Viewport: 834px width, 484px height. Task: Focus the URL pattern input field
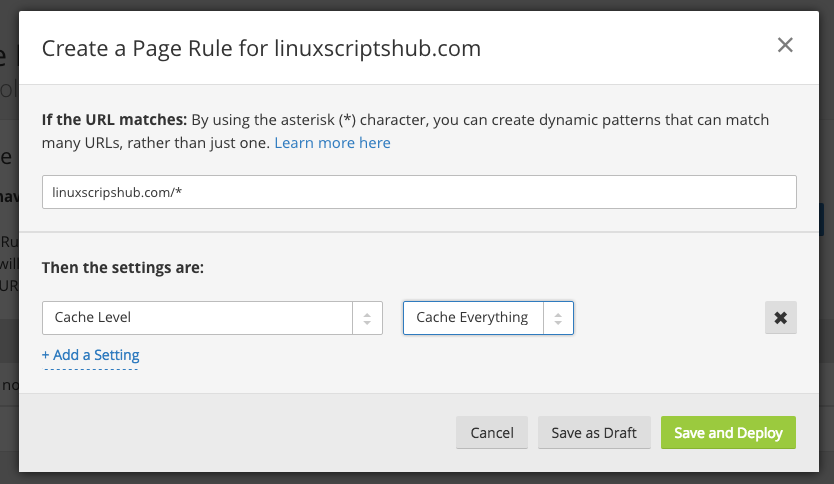[x=419, y=192]
